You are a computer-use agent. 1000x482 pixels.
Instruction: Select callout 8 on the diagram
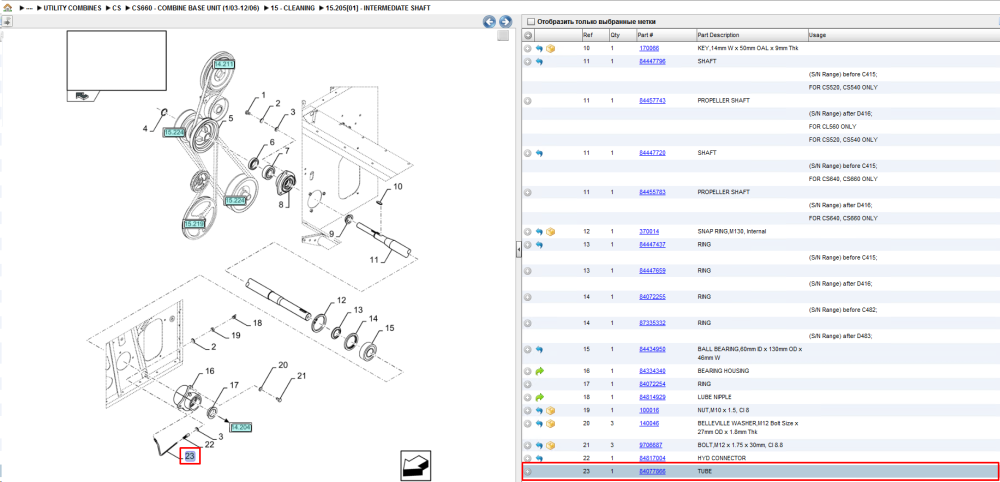[280, 205]
